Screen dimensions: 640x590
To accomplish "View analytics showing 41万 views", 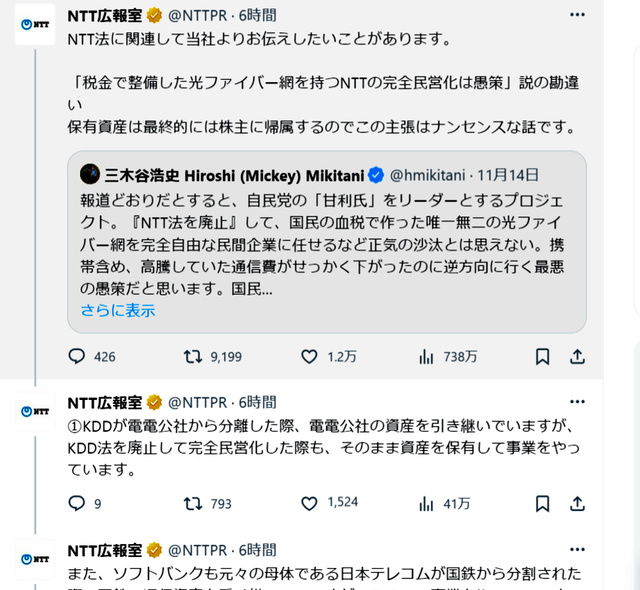I will pyautogui.click(x=426, y=503).
